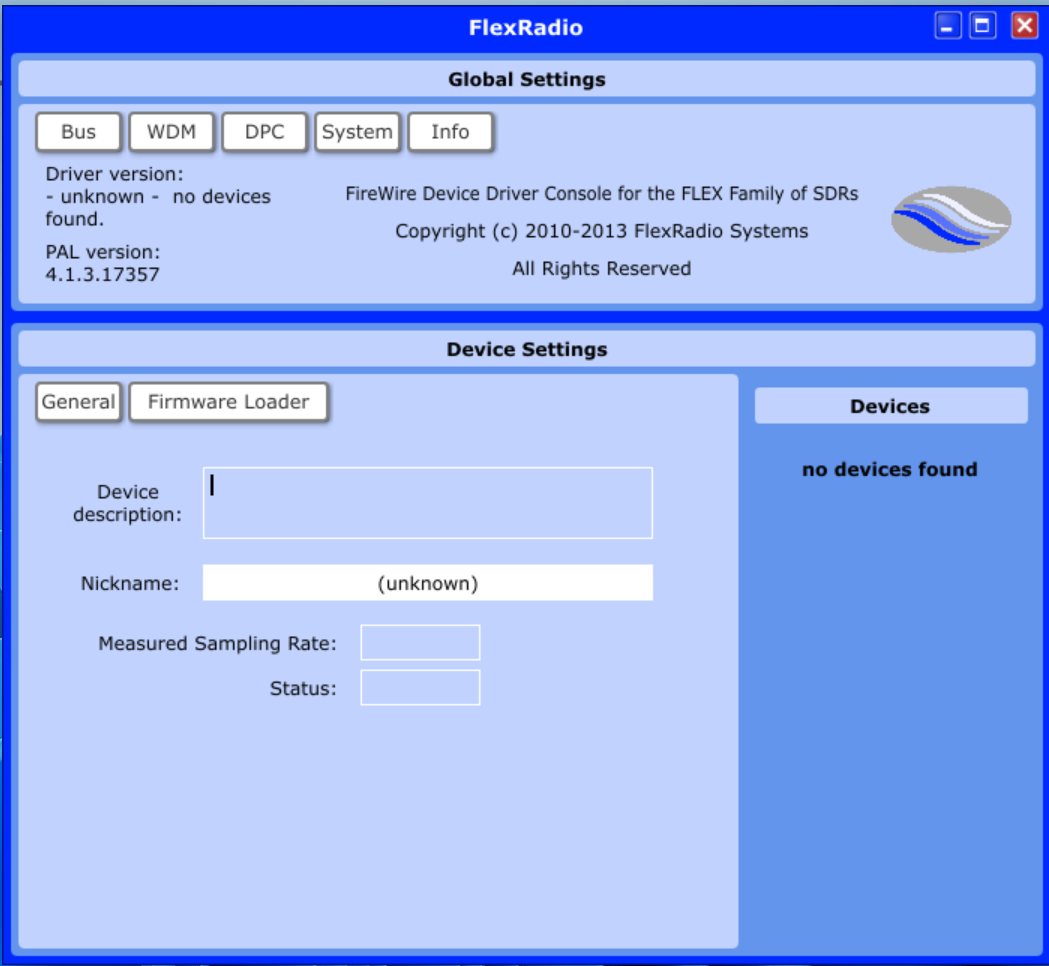This screenshot has height=966, width=1049.
Task: Click the Measured Sampling Rate box
Action: 420,642
